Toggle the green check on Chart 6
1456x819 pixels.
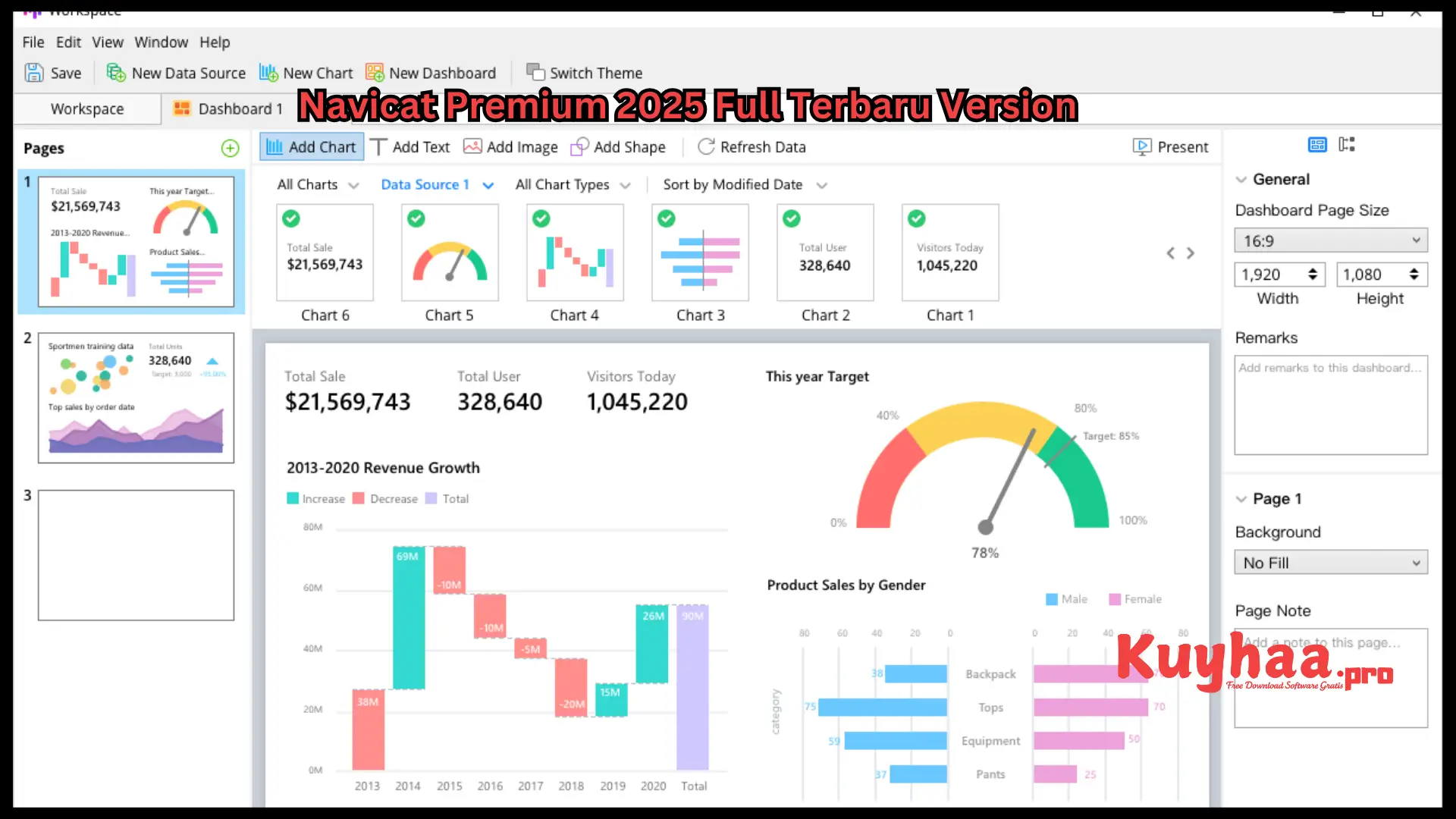point(290,219)
